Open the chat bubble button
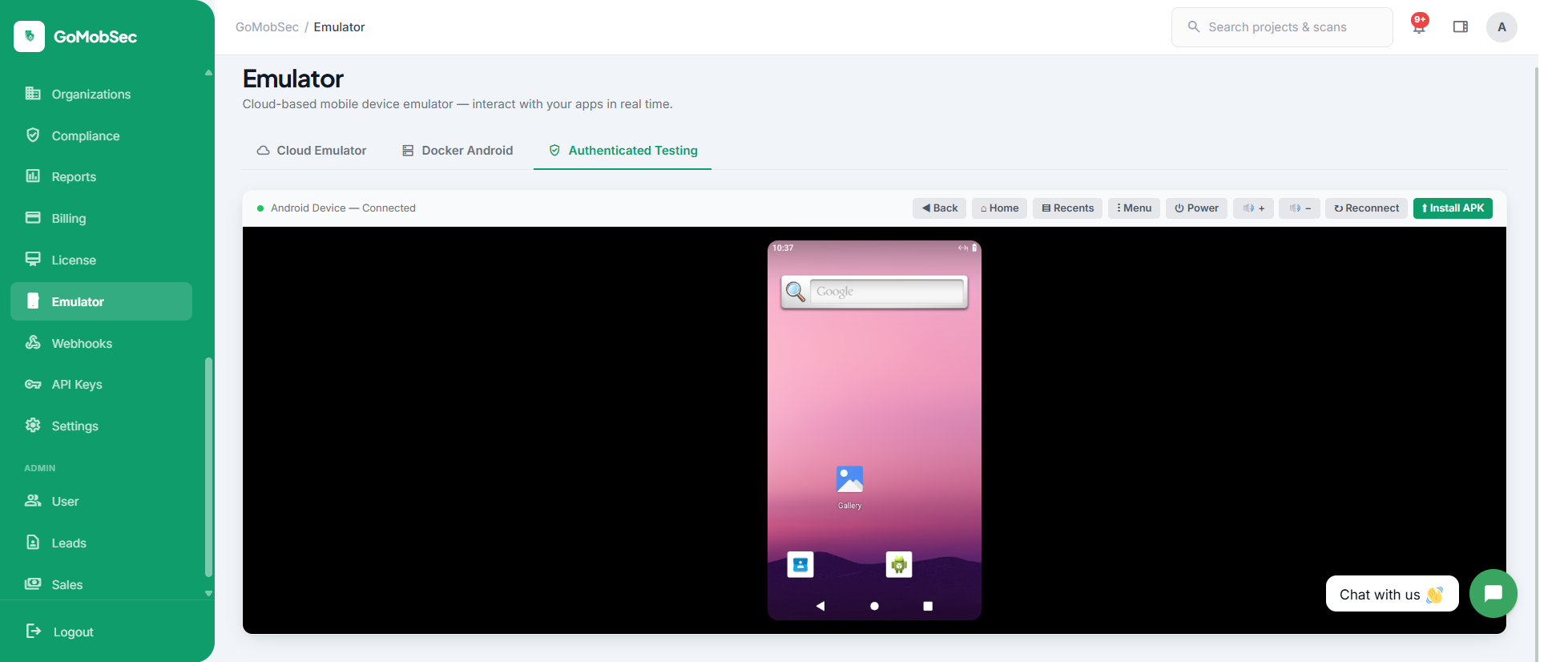Image resolution: width=1568 pixels, height=662 pixels. click(x=1493, y=593)
